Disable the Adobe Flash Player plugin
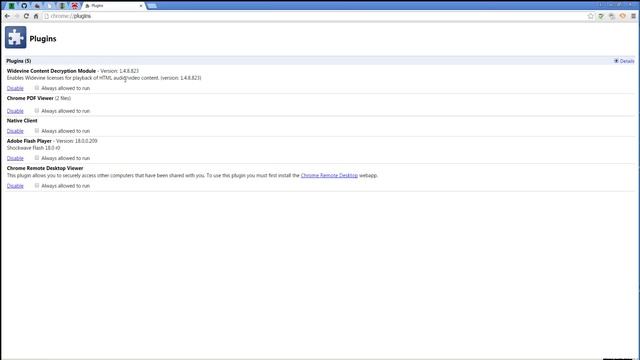The image size is (640, 360). pyautogui.click(x=15, y=158)
